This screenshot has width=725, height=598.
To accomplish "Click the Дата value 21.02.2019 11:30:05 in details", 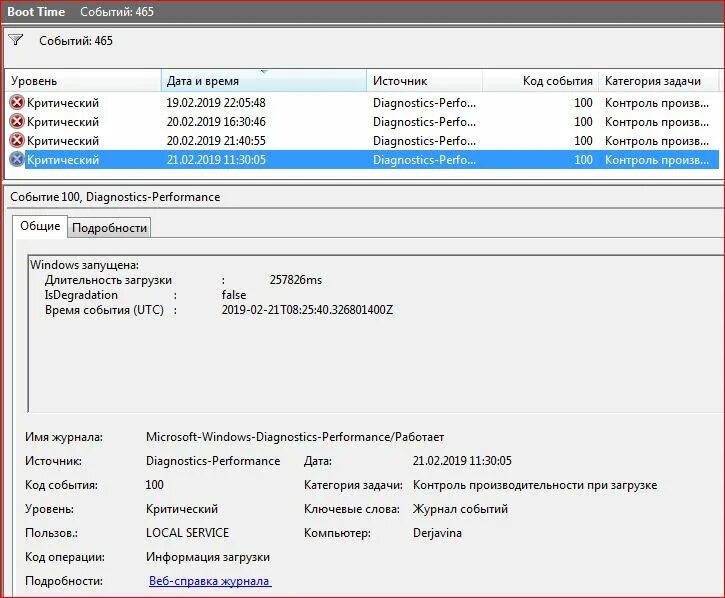I will coord(462,461).
